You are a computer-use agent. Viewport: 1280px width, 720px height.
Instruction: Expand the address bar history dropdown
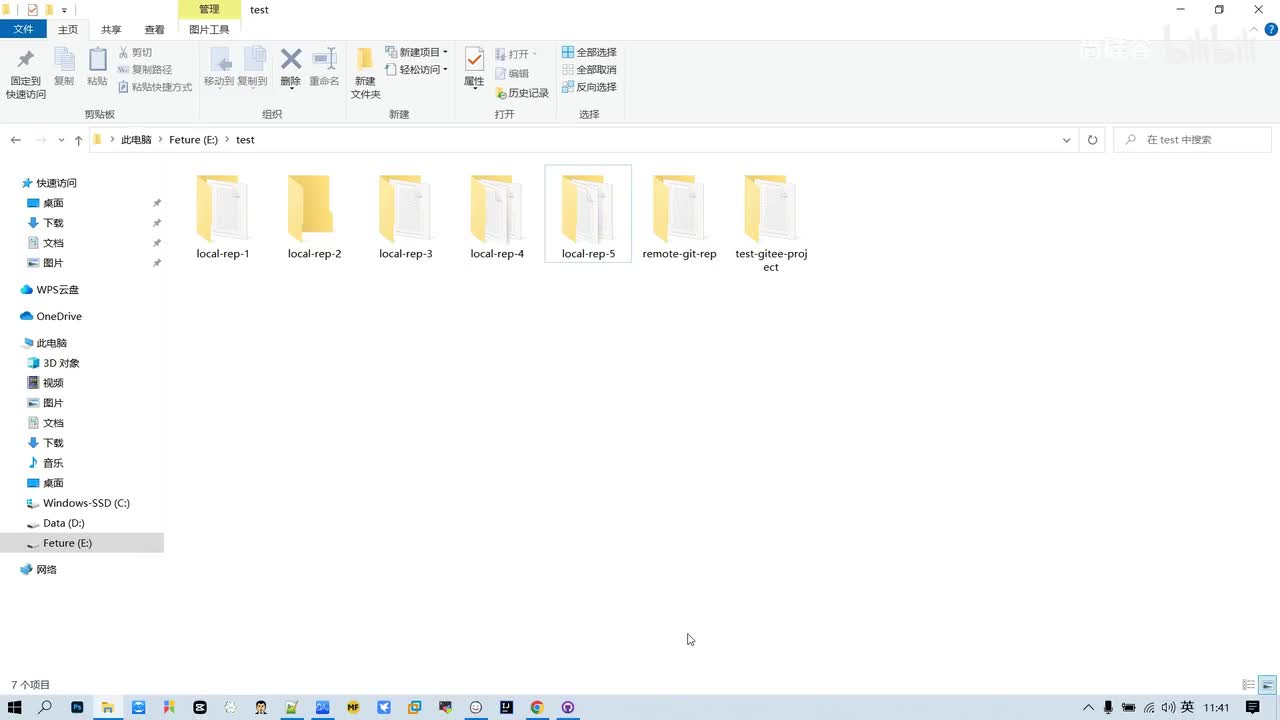pyautogui.click(x=1066, y=140)
